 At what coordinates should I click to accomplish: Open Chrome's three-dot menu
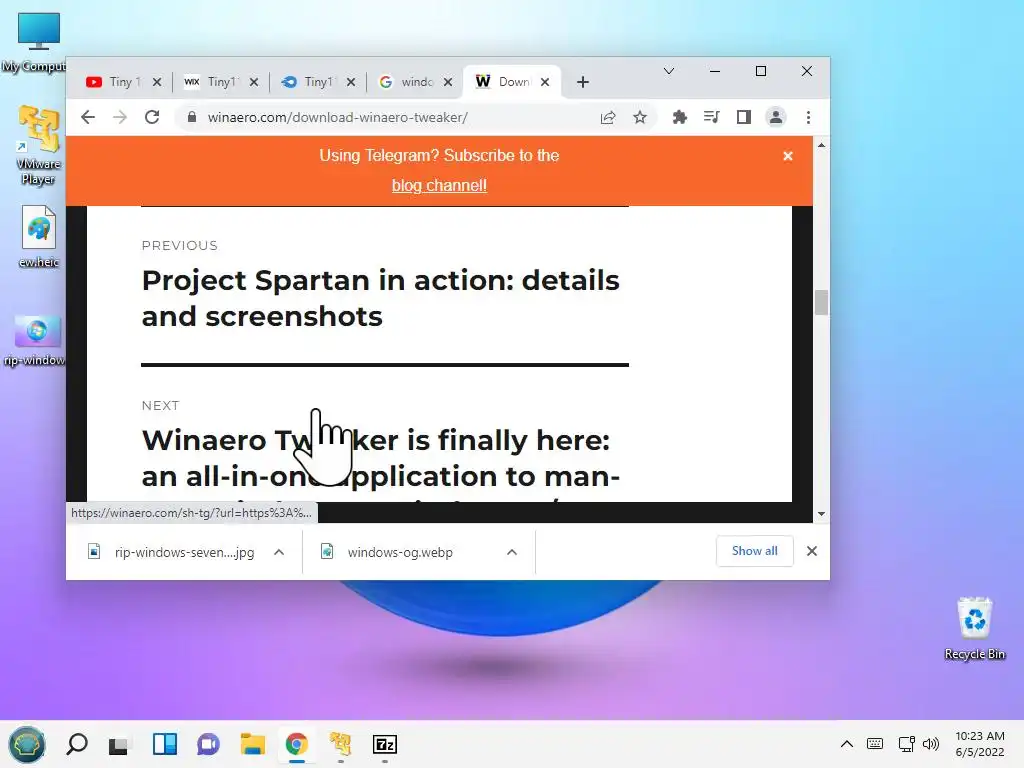[808, 118]
